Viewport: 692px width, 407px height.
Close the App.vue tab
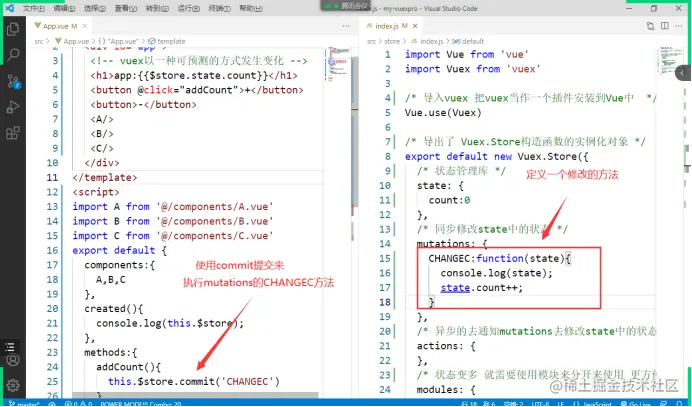click(x=84, y=26)
